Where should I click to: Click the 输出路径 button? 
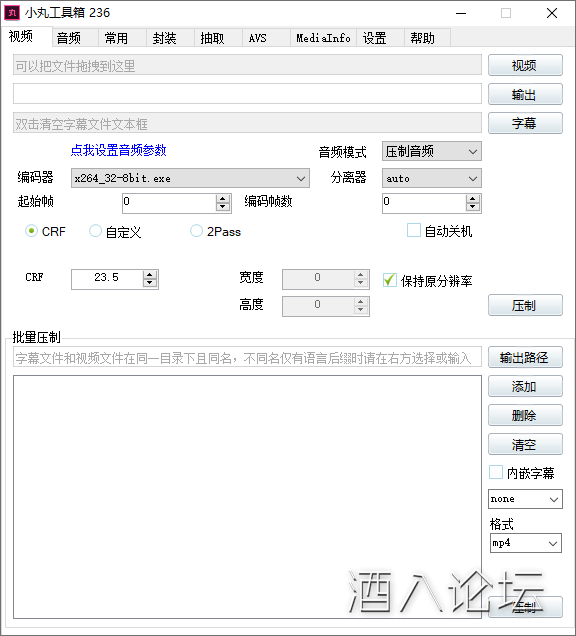pyautogui.click(x=525, y=357)
